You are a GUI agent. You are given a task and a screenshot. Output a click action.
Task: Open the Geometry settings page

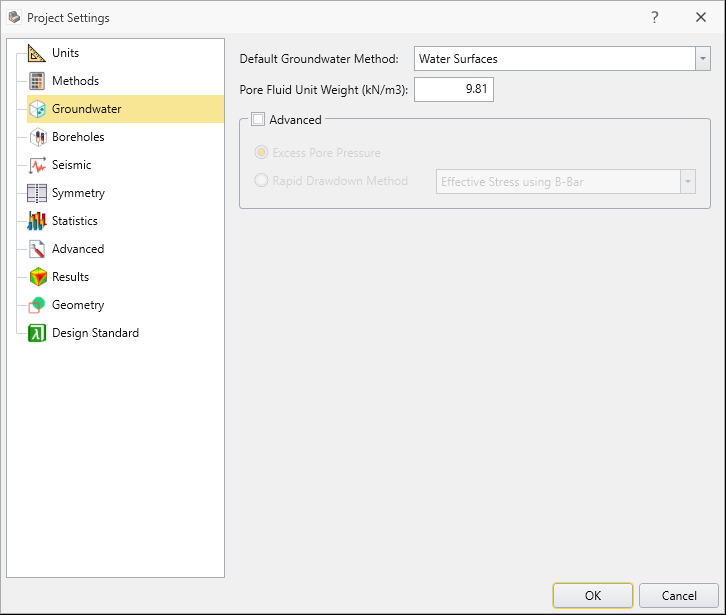(78, 305)
